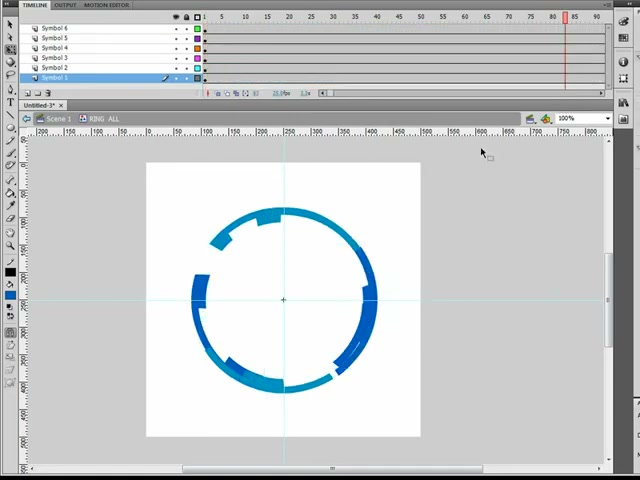
Task: Select the Hand tool
Action: pyautogui.click(x=10, y=233)
